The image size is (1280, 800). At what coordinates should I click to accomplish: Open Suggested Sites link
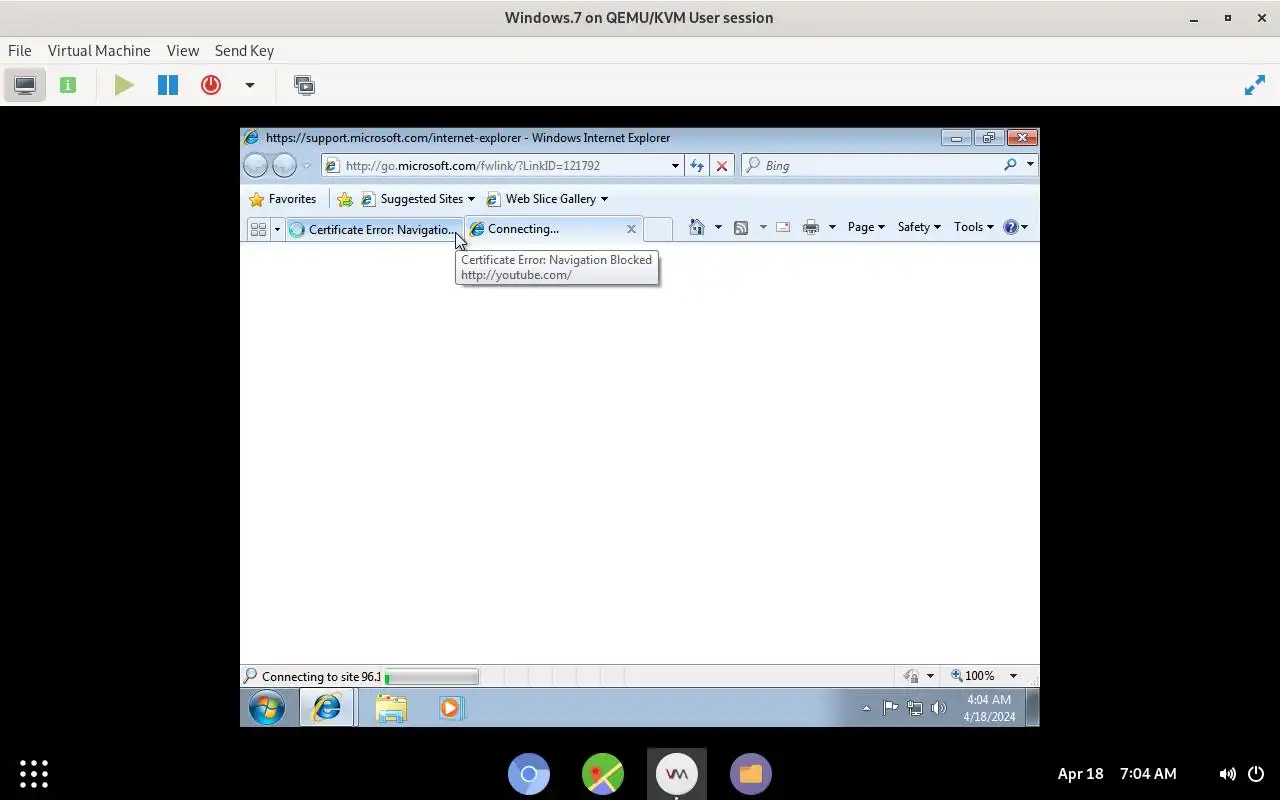click(x=418, y=199)
